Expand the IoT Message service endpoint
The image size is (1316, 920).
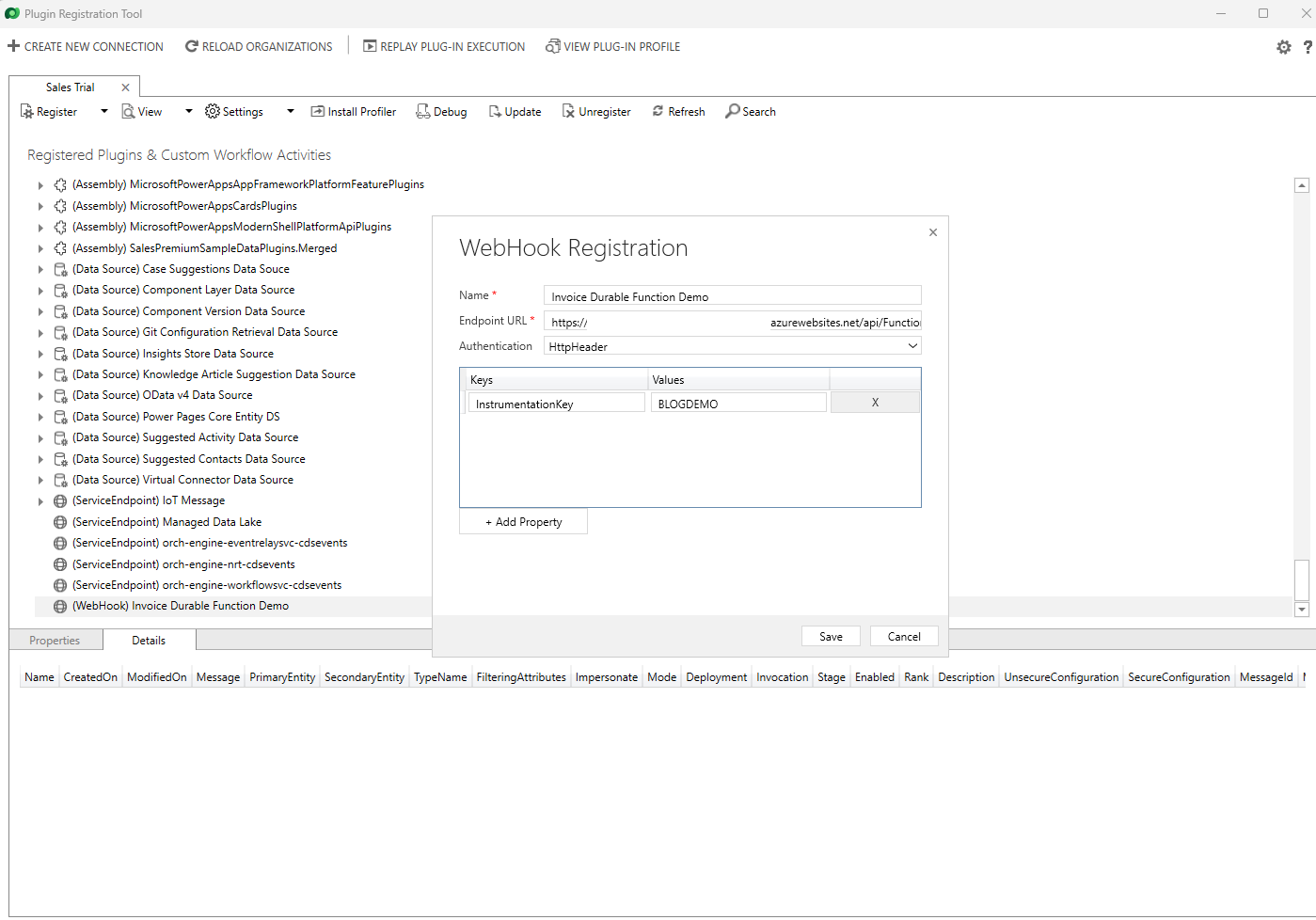pyautogui.click(x=40, y=501)
